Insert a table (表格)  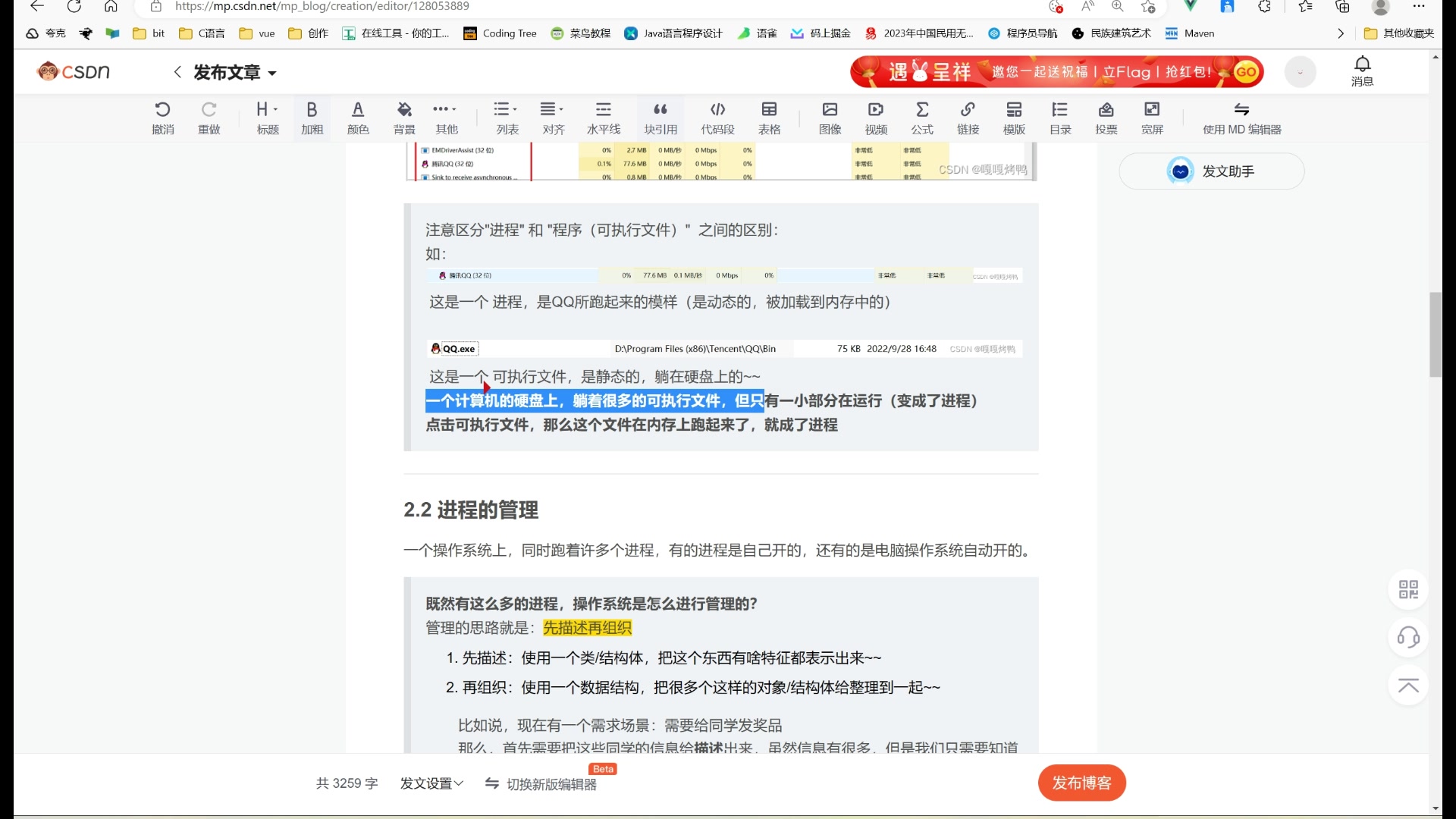coord(769,118)
